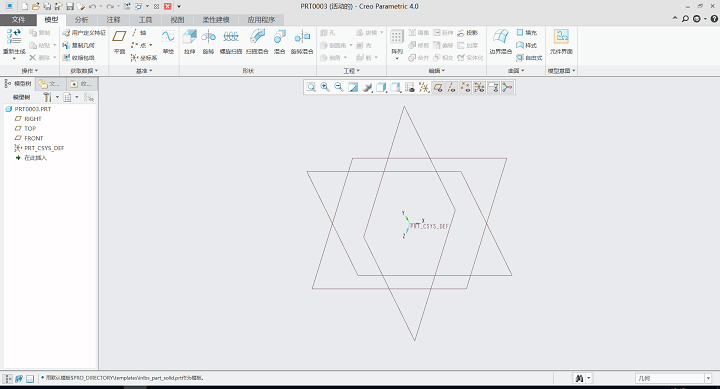Screen dimensions: 720x389
Task: Open User-Defined Feature (用户定义特征)
Action: point(84,33)
